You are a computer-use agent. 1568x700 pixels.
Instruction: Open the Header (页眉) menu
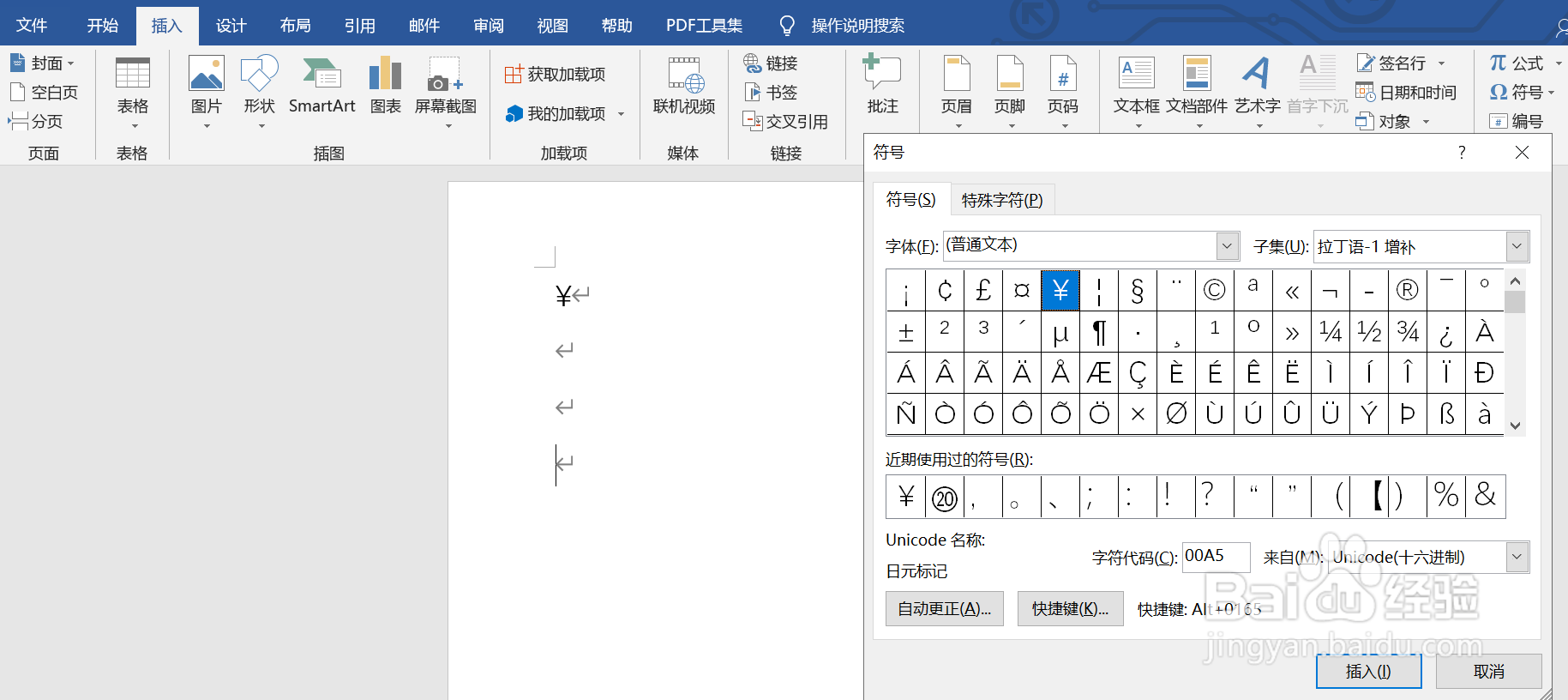pos(956,93)
